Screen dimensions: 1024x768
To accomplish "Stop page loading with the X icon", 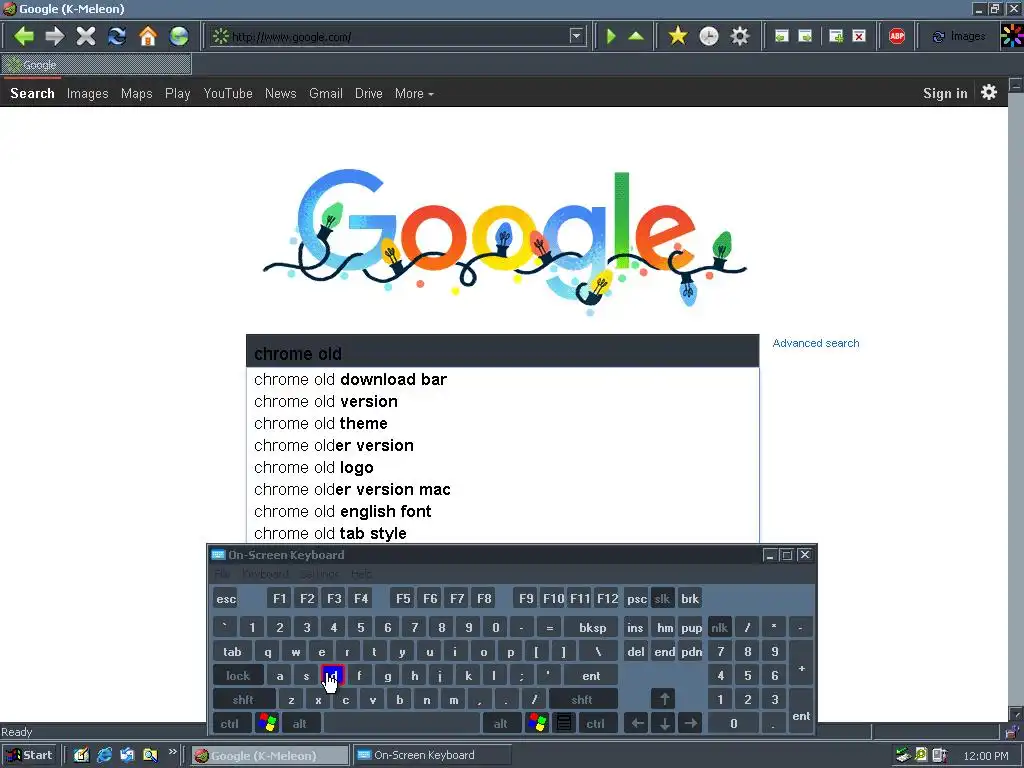I will [x=86, y=36].
